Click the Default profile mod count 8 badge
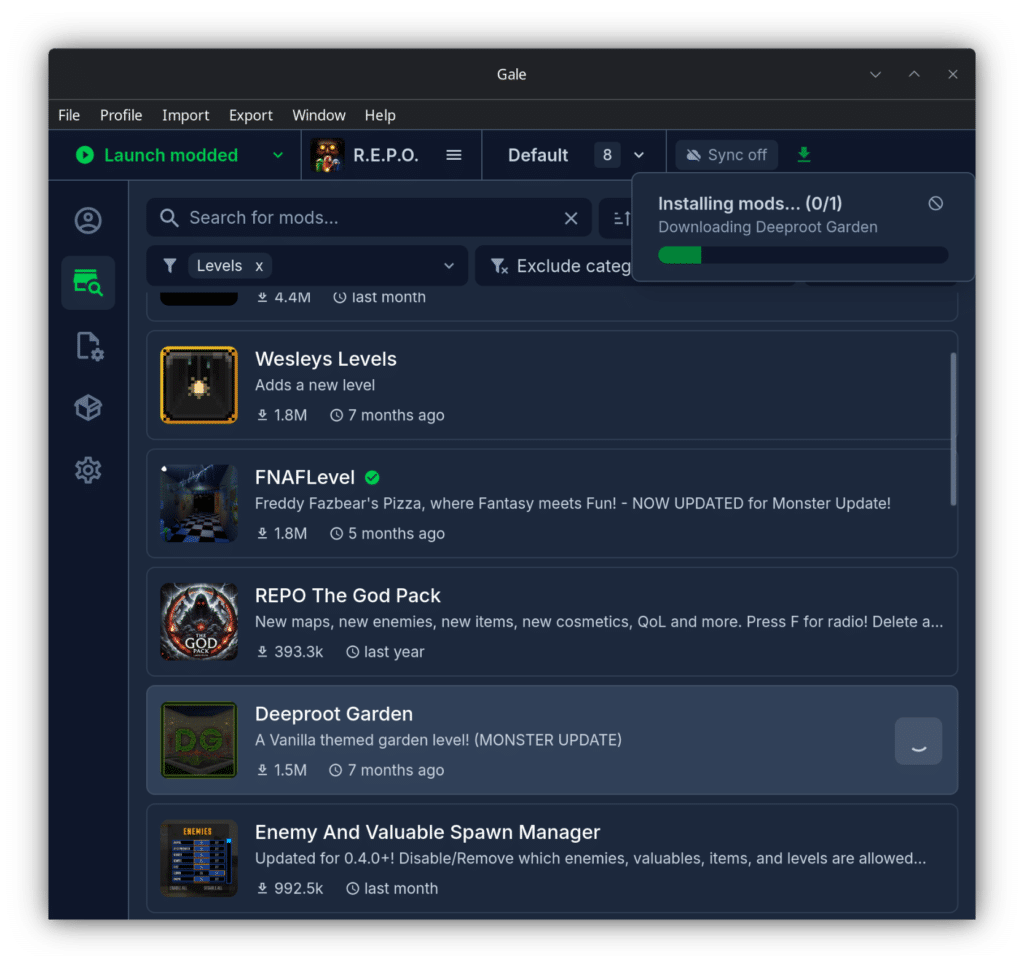The width and height of the screenshot is (1024, 968). click(x=607, y=155)
